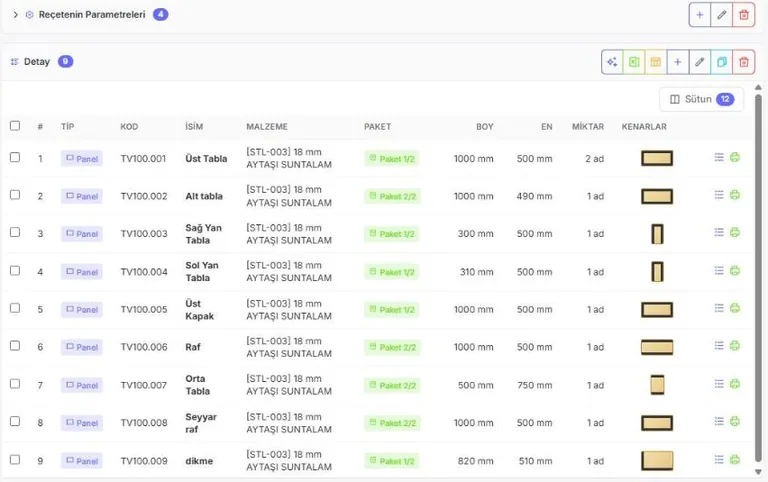
Task: Open the edge preview for dikme row
Action: pyautogui.click(x=657, y=461)
